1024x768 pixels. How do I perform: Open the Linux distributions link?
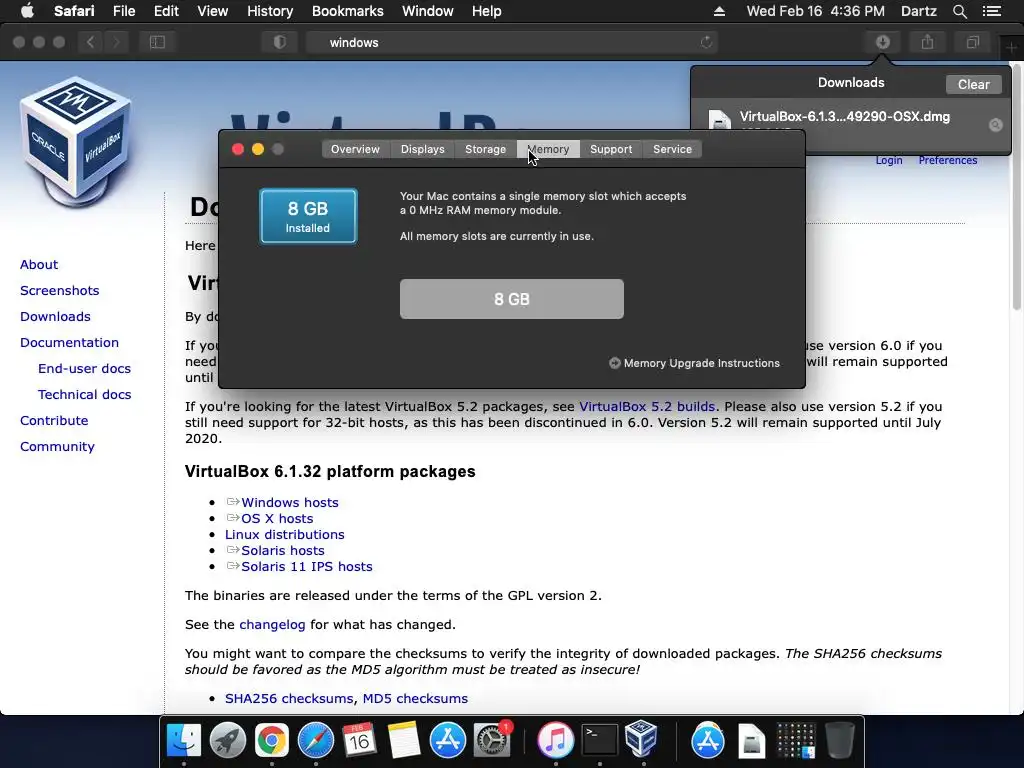point(285,534)
